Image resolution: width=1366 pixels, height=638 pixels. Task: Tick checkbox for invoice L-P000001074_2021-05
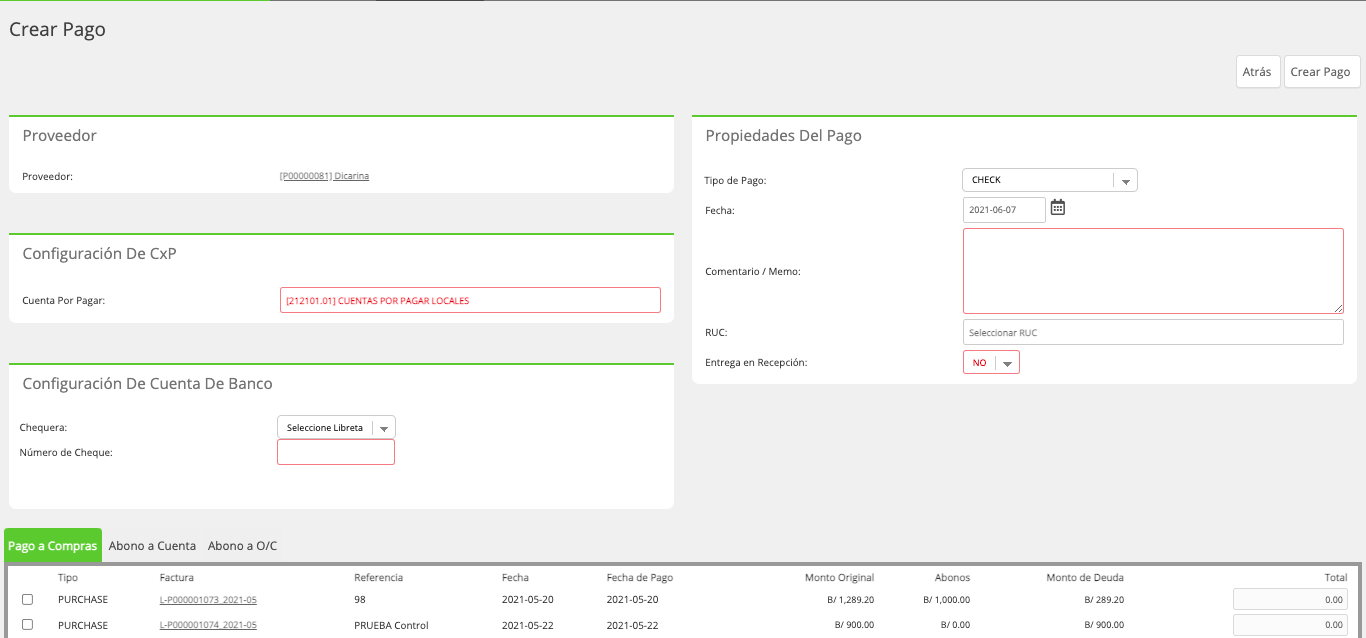click(x=28, y=625)
